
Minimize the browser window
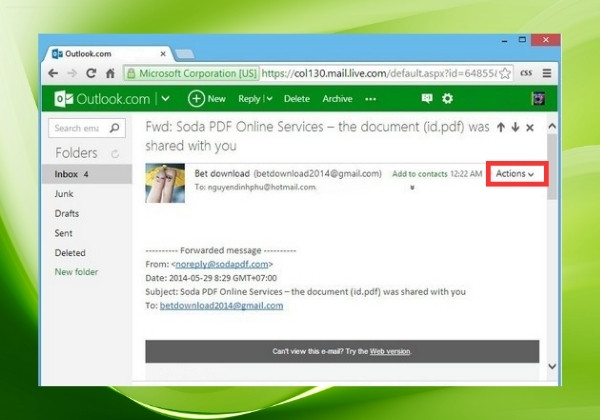(x=505, y=41)
